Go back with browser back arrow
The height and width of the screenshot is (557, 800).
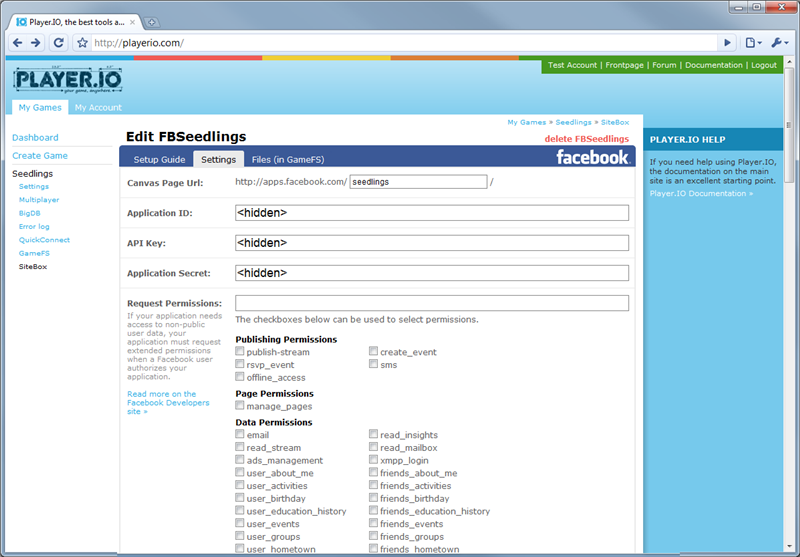pyautogui.click(x=17, y=43)
